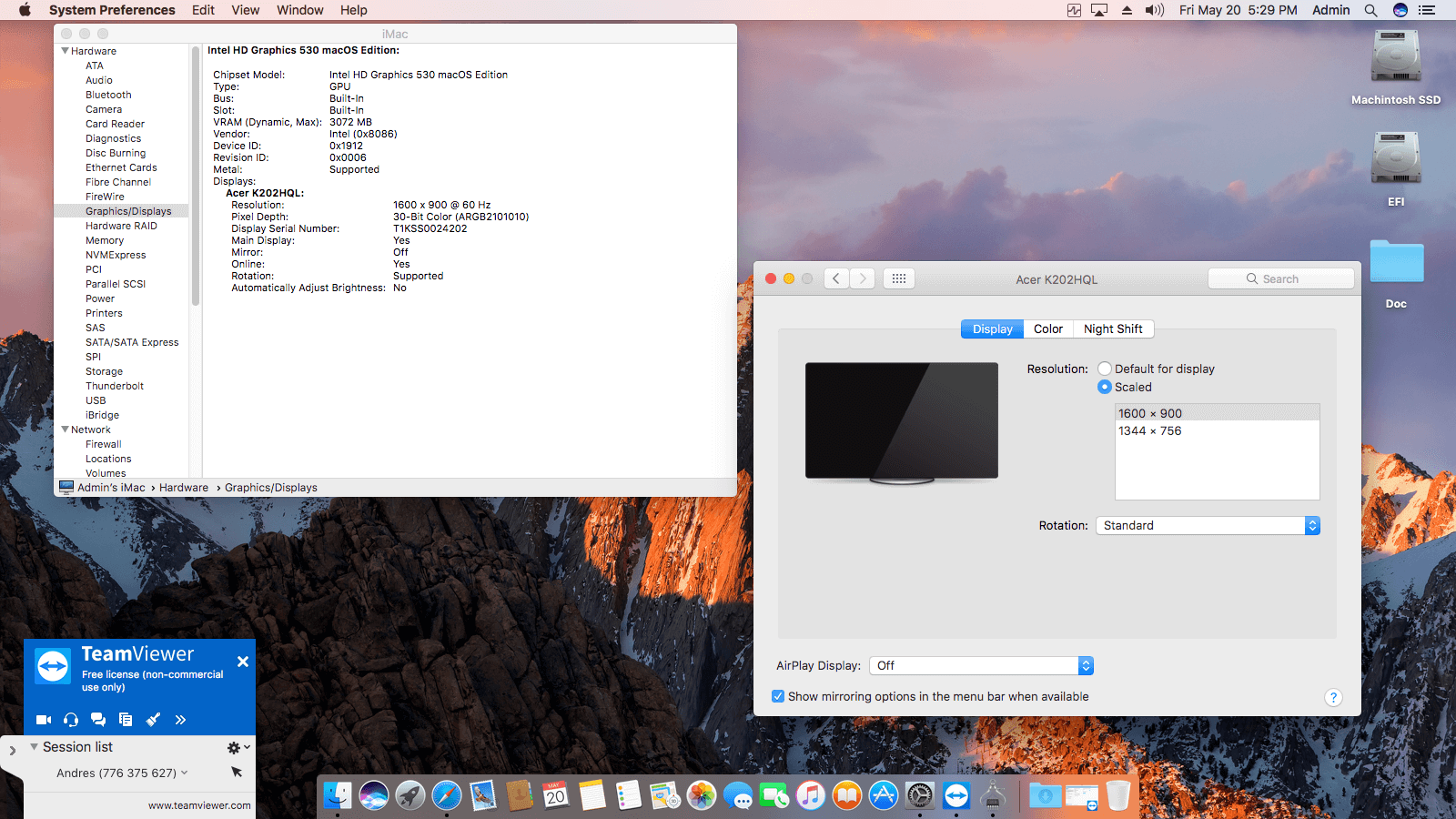Select Firewall under Network sidebar
This screenshot has width=1456, height=819.
(x=104, y=444)
